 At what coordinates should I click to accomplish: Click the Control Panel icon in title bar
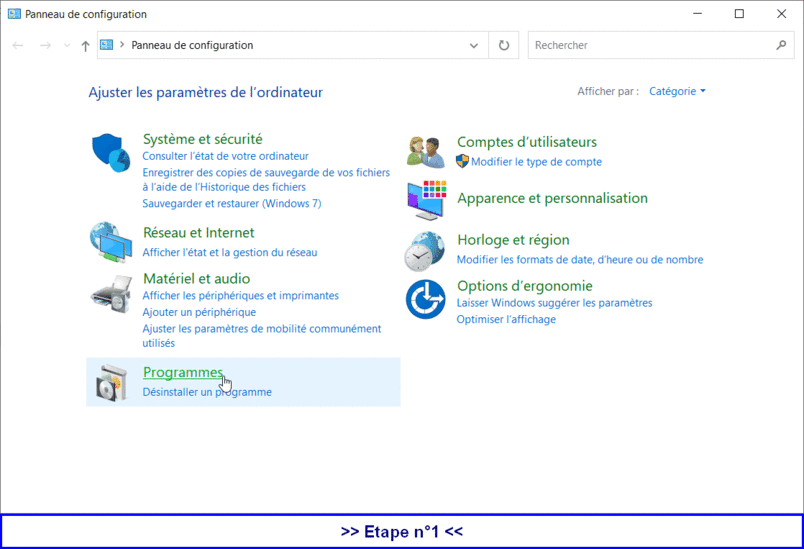coord(14,14)
